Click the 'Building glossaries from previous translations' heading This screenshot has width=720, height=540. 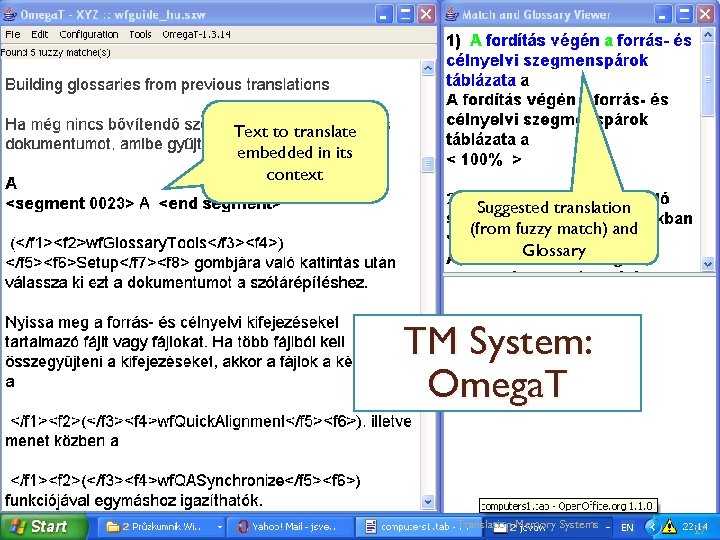(167, 84)
